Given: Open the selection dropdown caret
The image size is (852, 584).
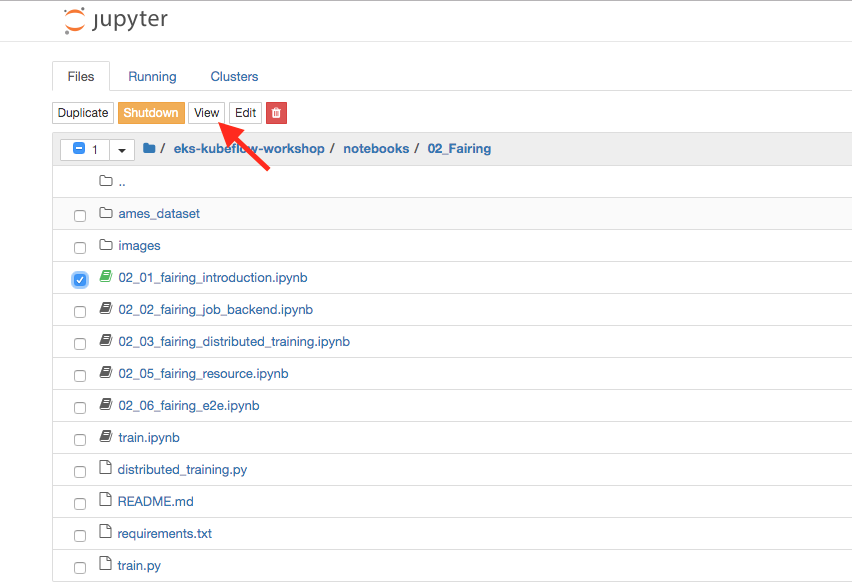Looking at the screenshot, I should pos(122,150).
